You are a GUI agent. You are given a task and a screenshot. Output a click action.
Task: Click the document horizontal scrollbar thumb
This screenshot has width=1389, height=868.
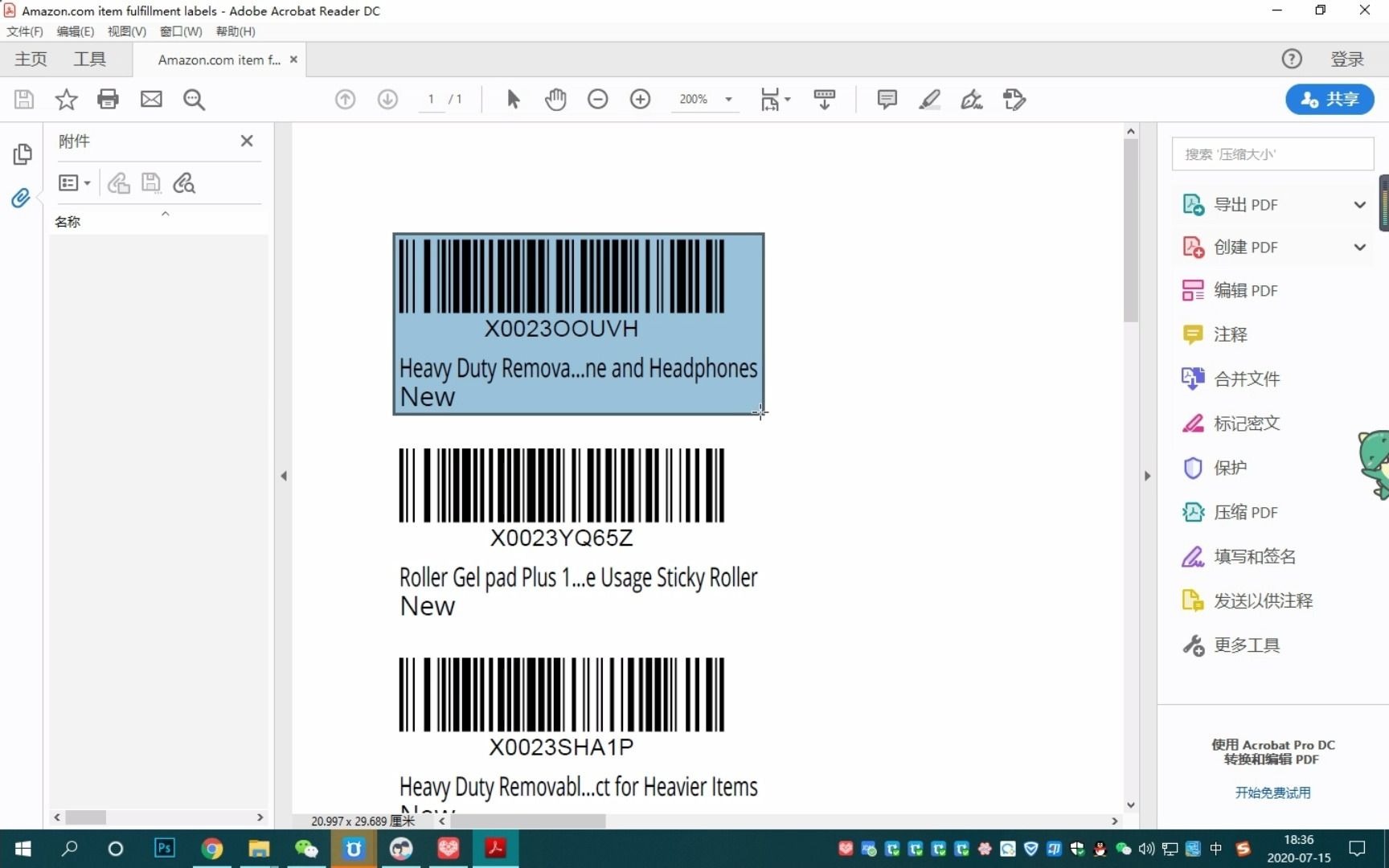[527, 821]
